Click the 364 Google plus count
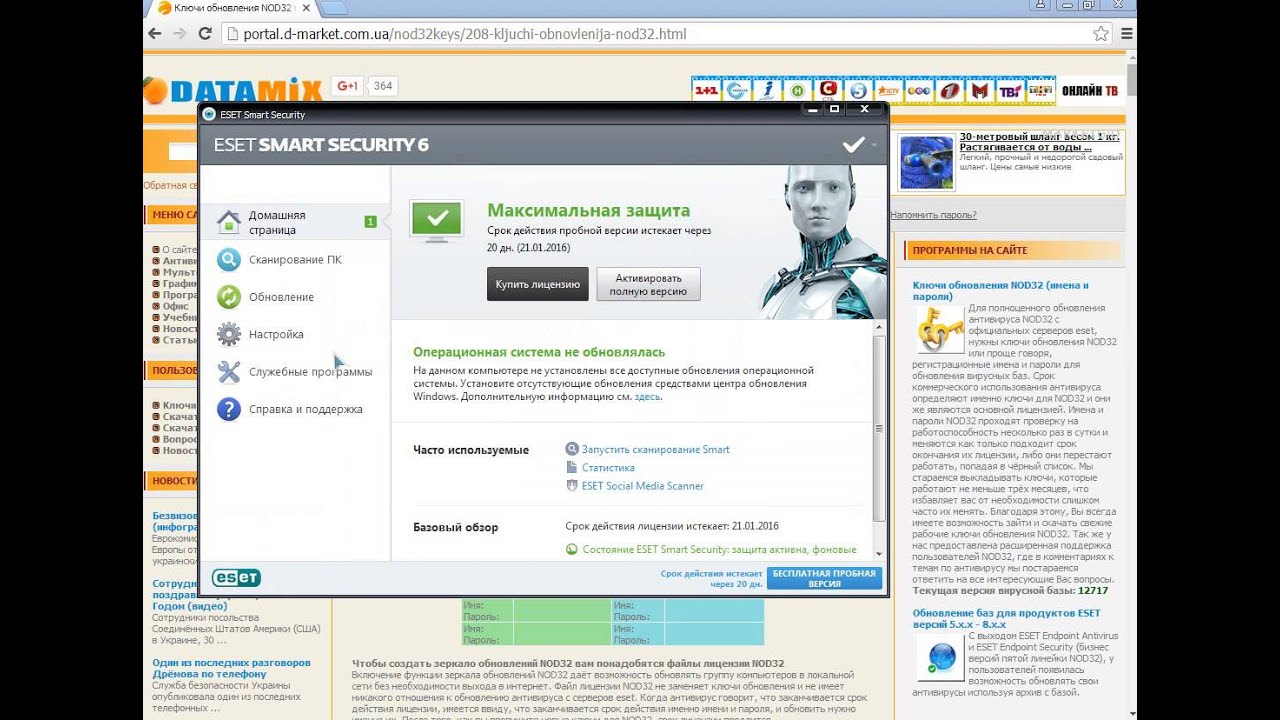Screen dimensions: 1280x720 (x=383, y=86)
